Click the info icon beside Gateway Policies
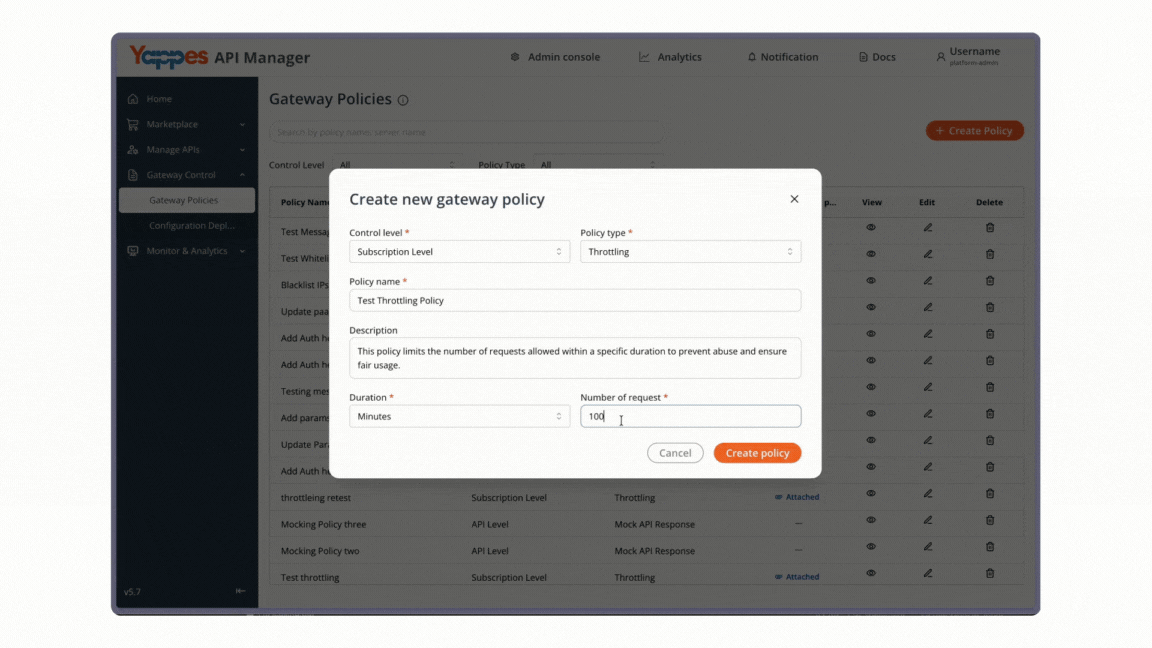The image size is (1152, 648). point(403,100)
